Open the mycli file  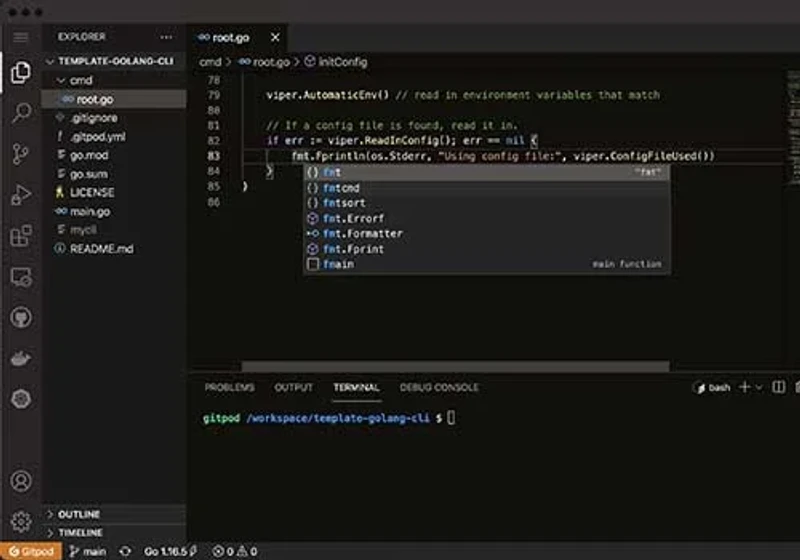[114, 230]
